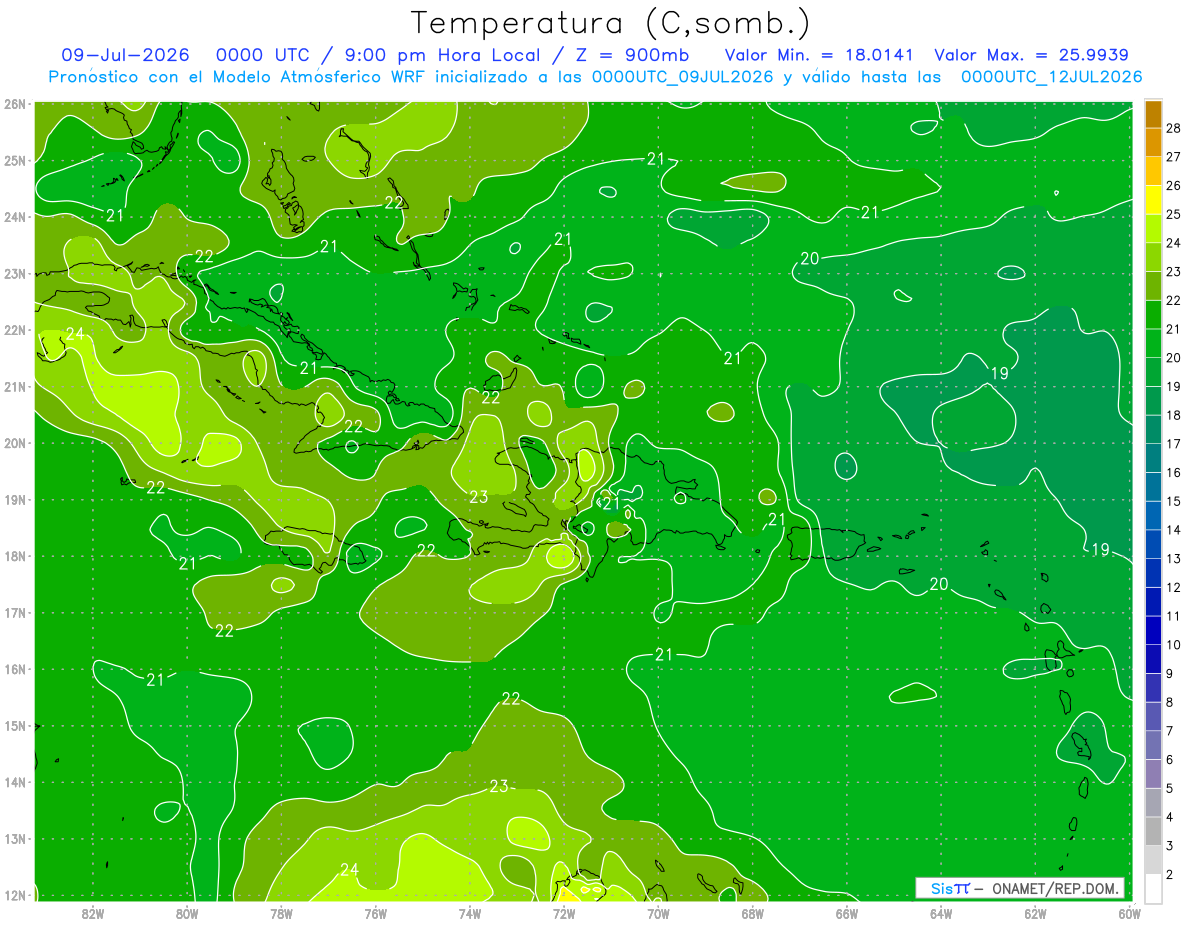1200x927 pixels.
Task: Click the '60W' longitude axis label
Action: tap(1128, 913)
